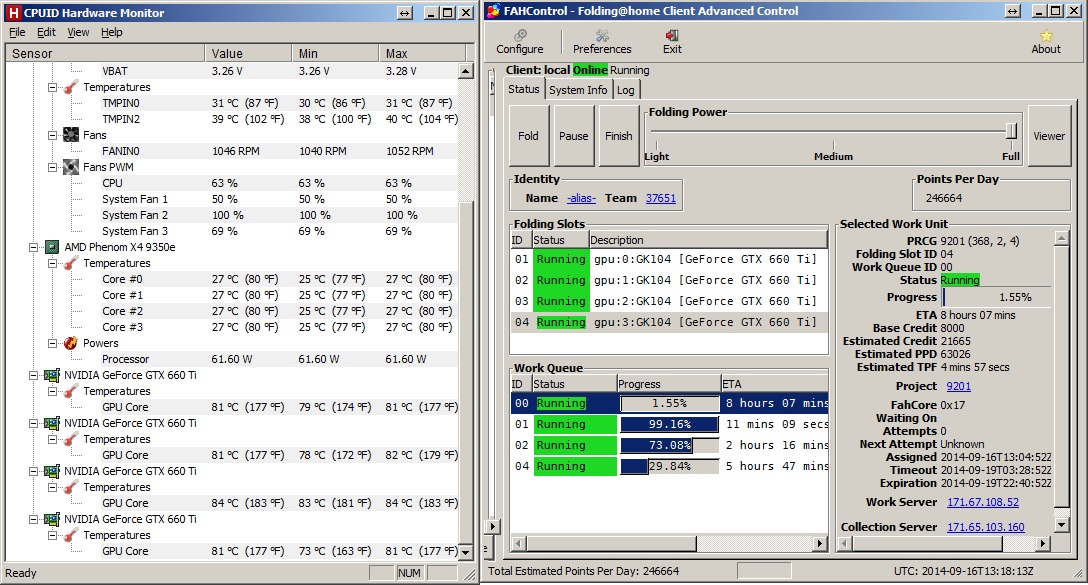Click the Max column header
Image resolution: width=1088 pixels, height=585 pixels.
(422, 53)
